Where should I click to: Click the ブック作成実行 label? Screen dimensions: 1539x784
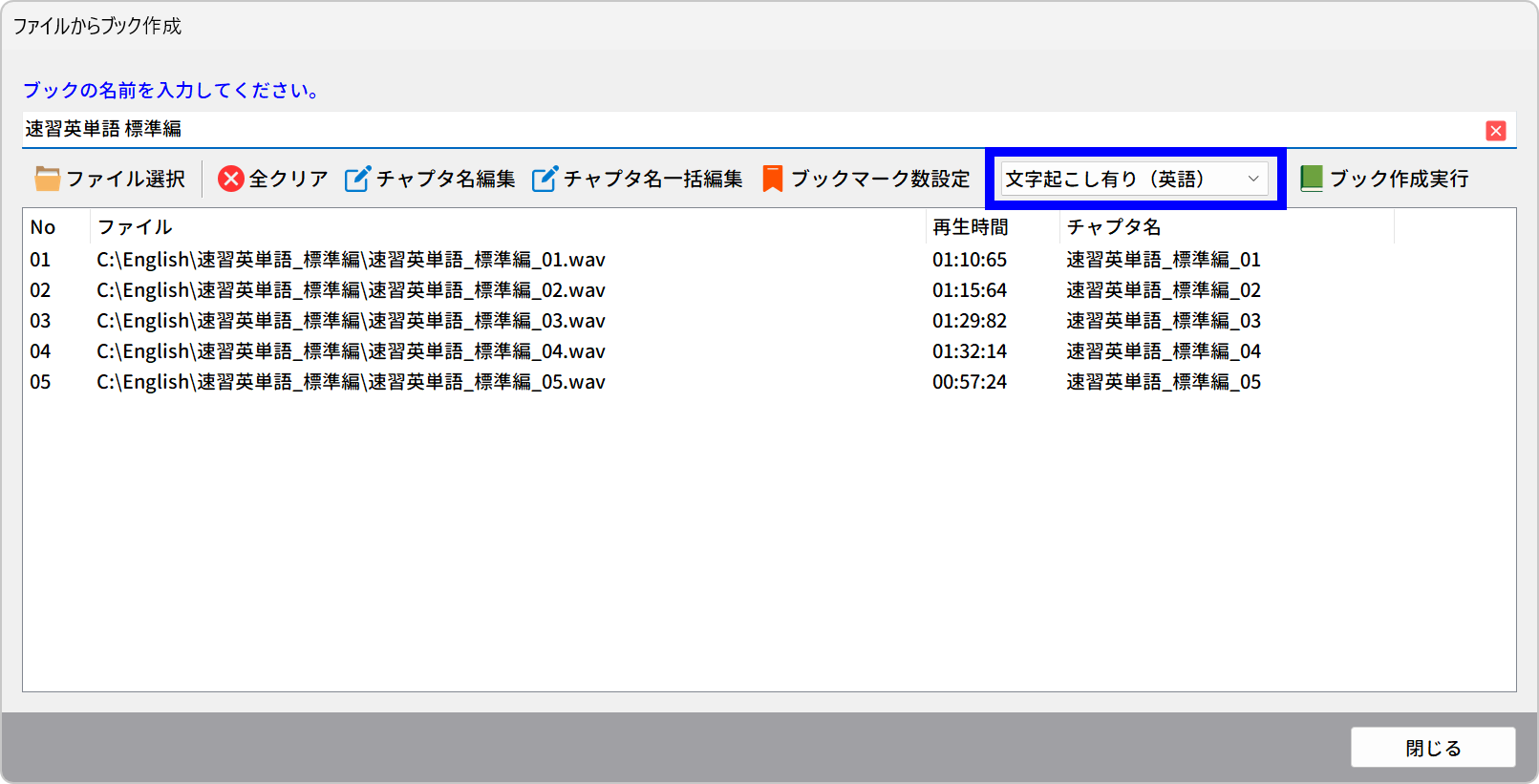1400,179
